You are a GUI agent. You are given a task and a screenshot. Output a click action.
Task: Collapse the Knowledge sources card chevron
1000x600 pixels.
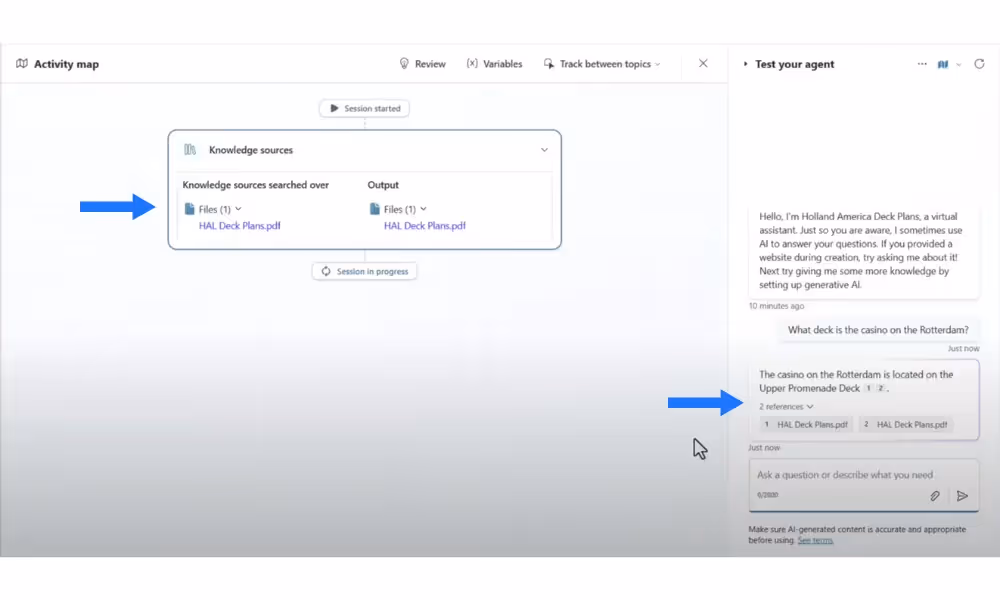[x=544, y=150]
